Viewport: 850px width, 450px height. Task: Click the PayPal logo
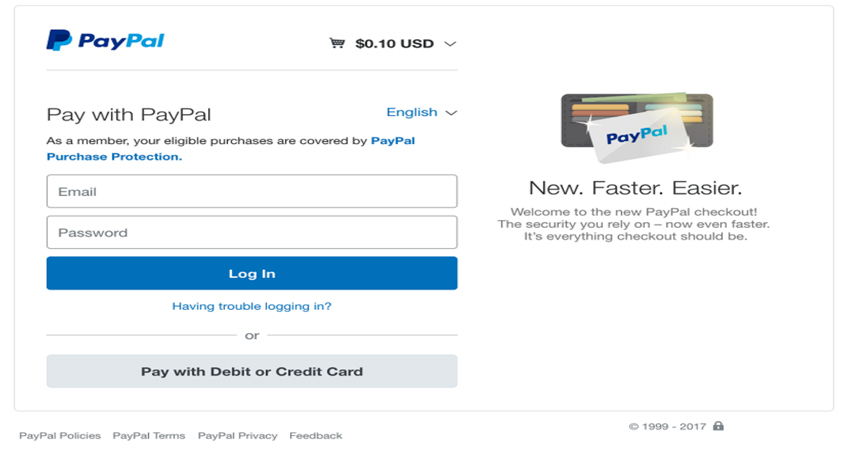click(x=105, y=41)
